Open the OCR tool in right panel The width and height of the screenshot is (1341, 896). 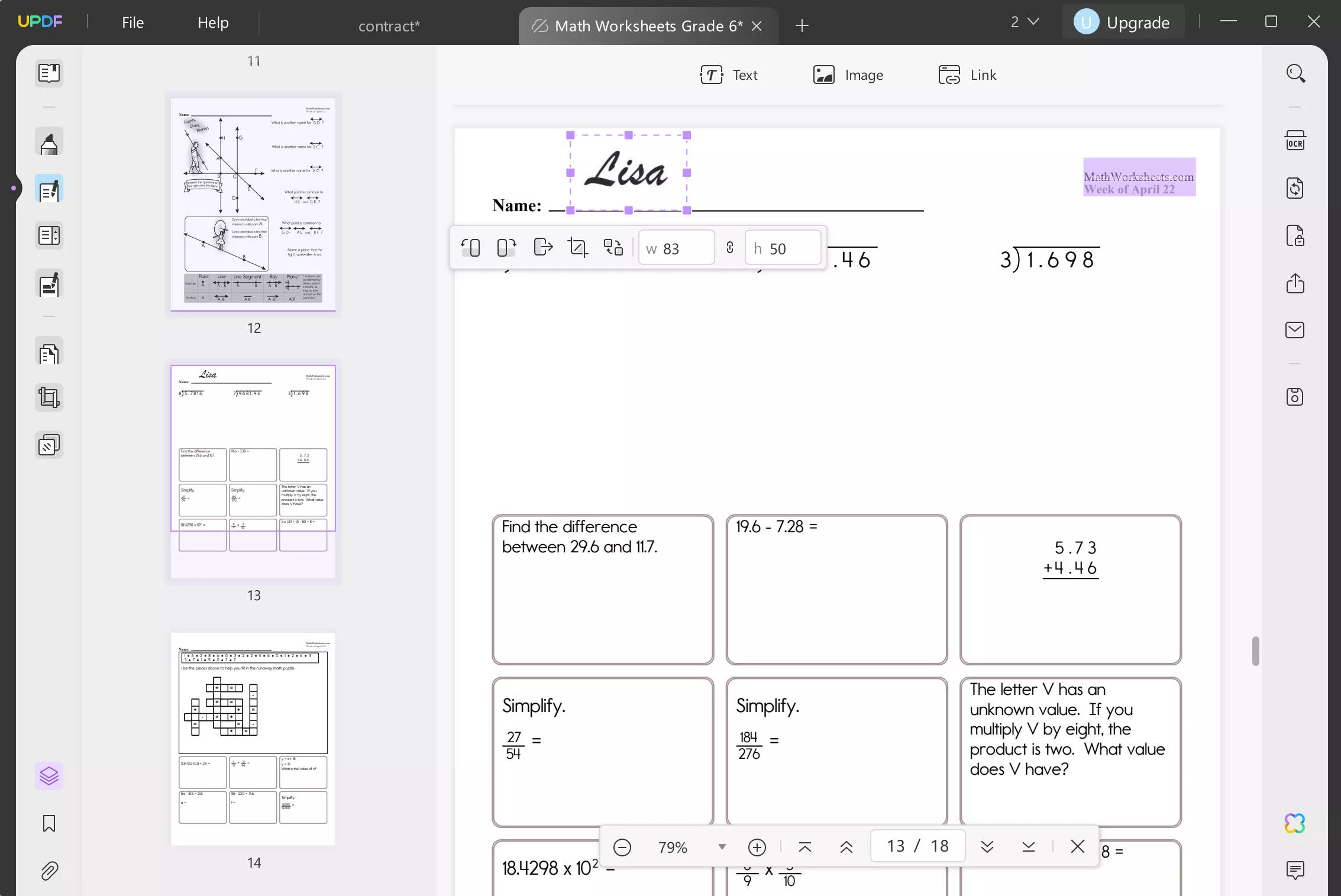click(x=1295, y=141)
